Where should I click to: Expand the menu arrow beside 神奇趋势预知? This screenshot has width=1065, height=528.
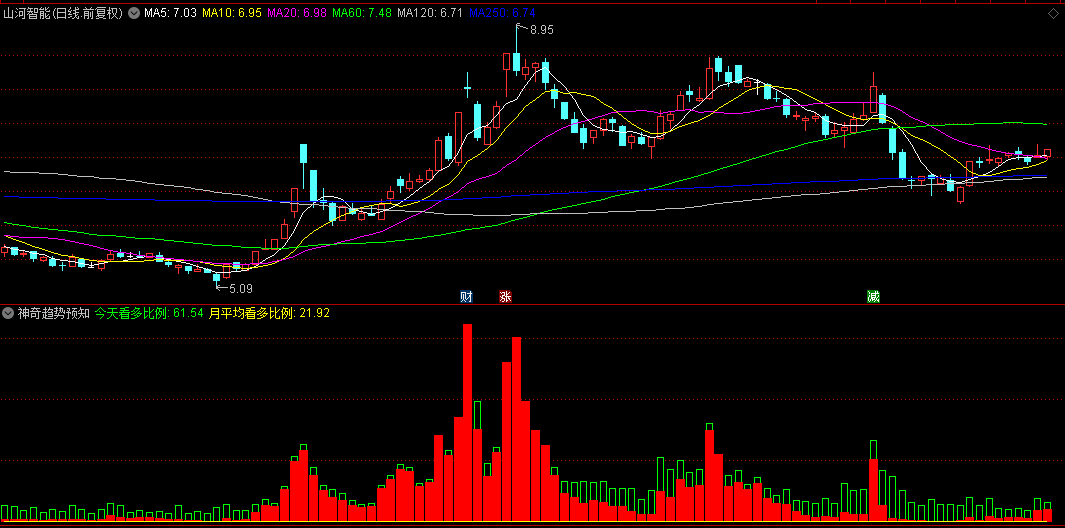[8, 313]
